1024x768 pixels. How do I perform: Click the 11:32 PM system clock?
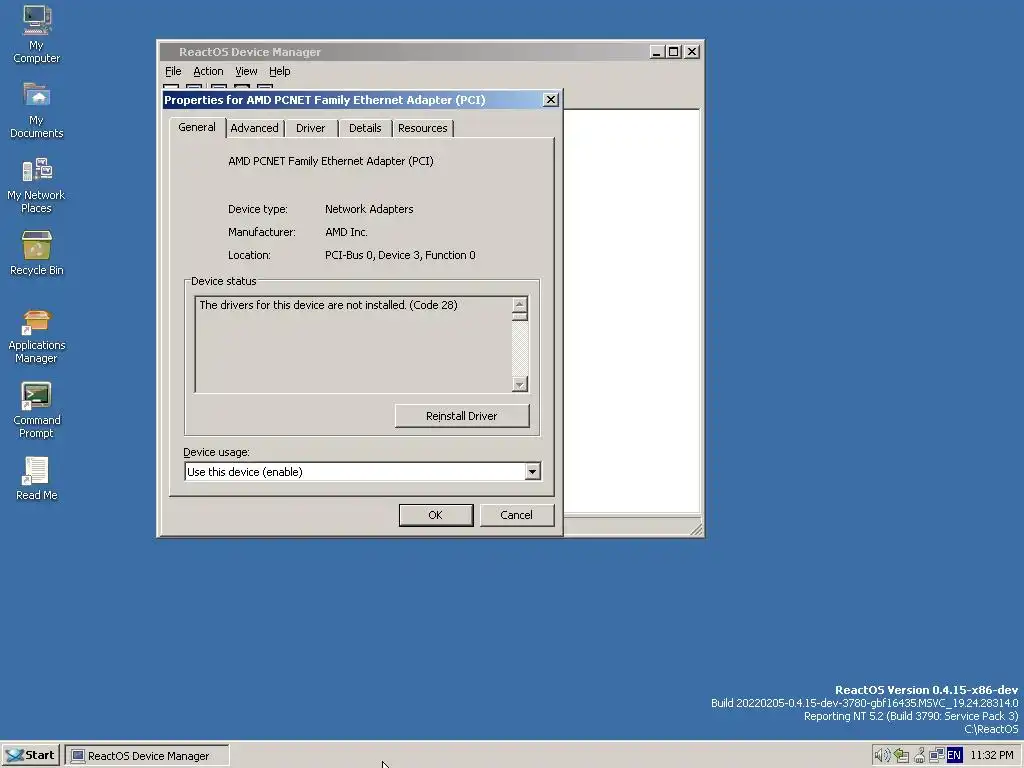click(992, 756)
